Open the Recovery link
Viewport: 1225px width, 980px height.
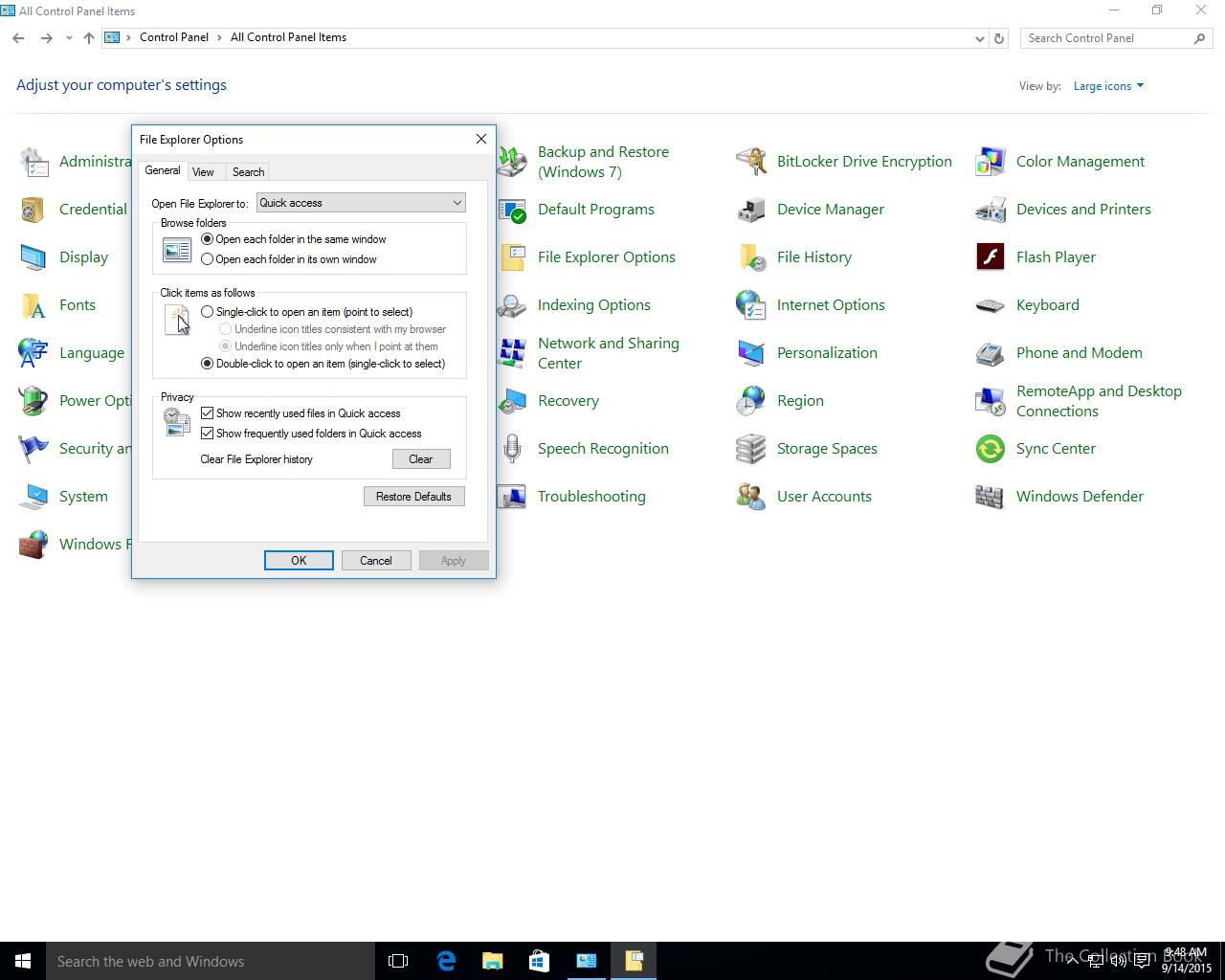pyautogui.click(x=568, y=401)
